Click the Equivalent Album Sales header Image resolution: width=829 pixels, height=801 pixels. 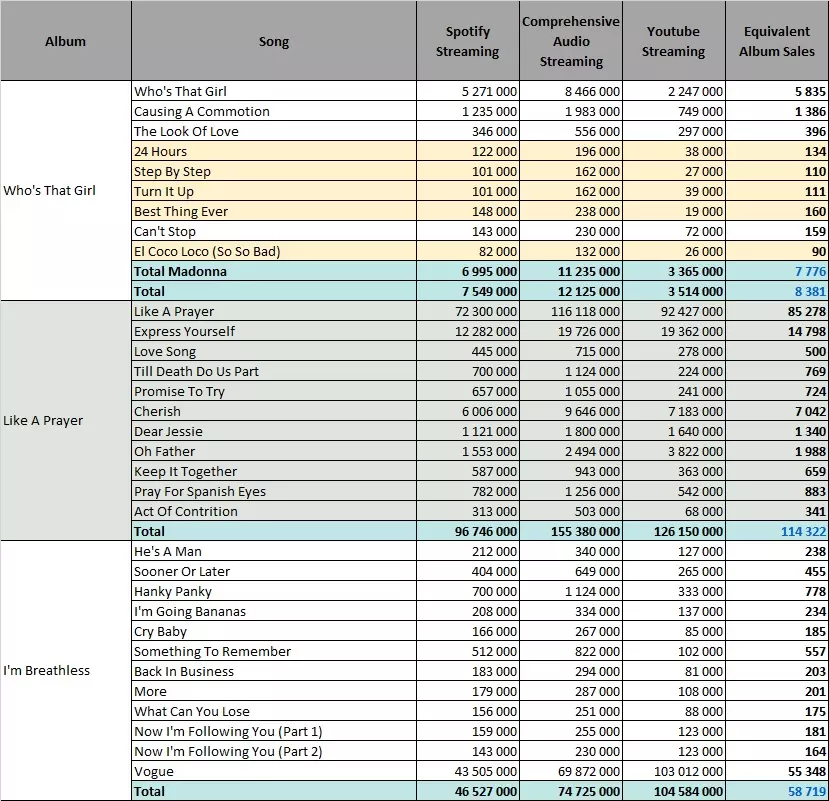[x=777, y=41]
